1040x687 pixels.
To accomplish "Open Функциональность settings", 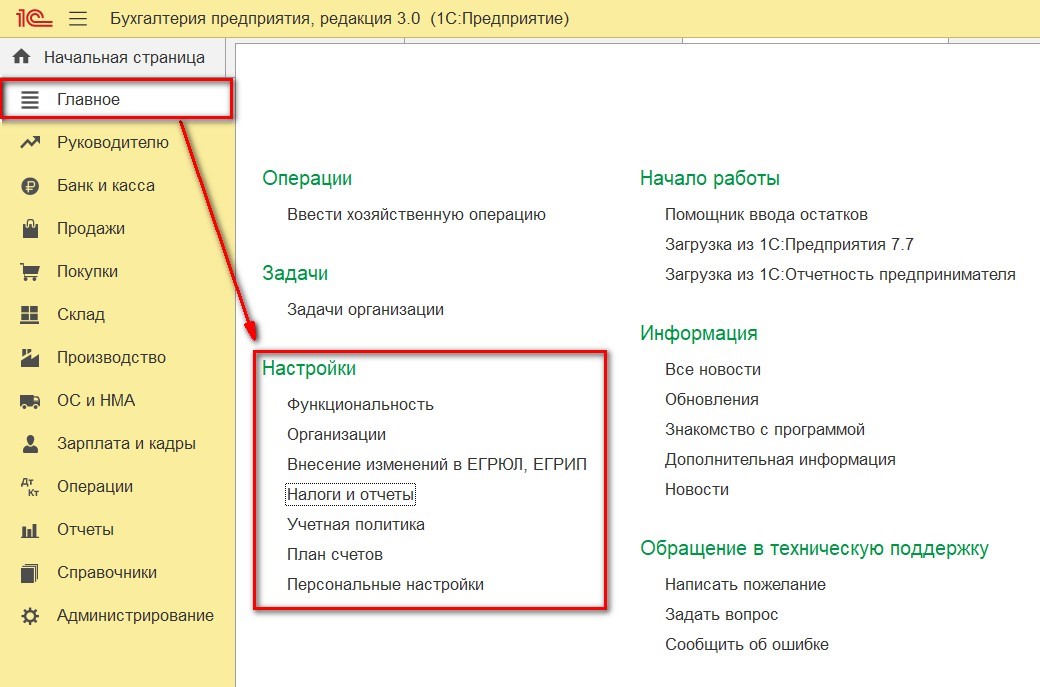I will coord(359,405).
